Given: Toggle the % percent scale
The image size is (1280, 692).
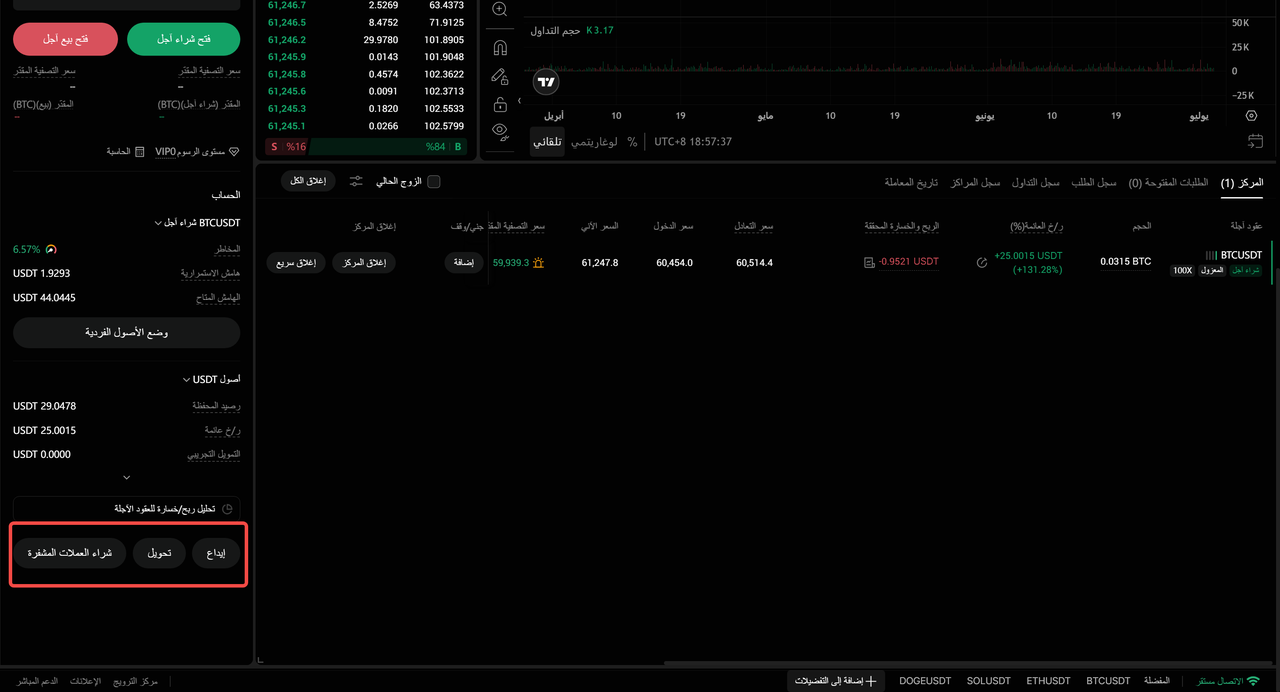Looking at the screenshot, I should pos(632,142).
